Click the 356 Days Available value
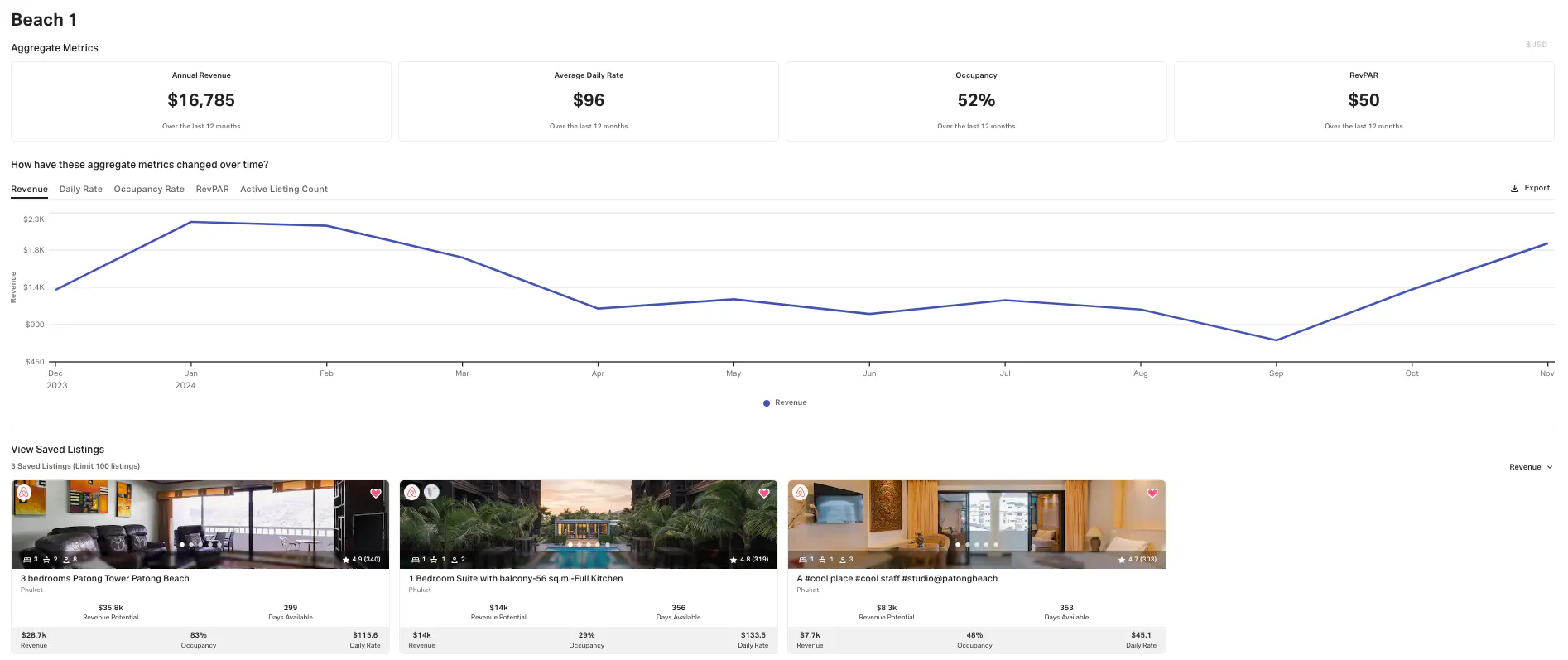 (x=679, y=608)
